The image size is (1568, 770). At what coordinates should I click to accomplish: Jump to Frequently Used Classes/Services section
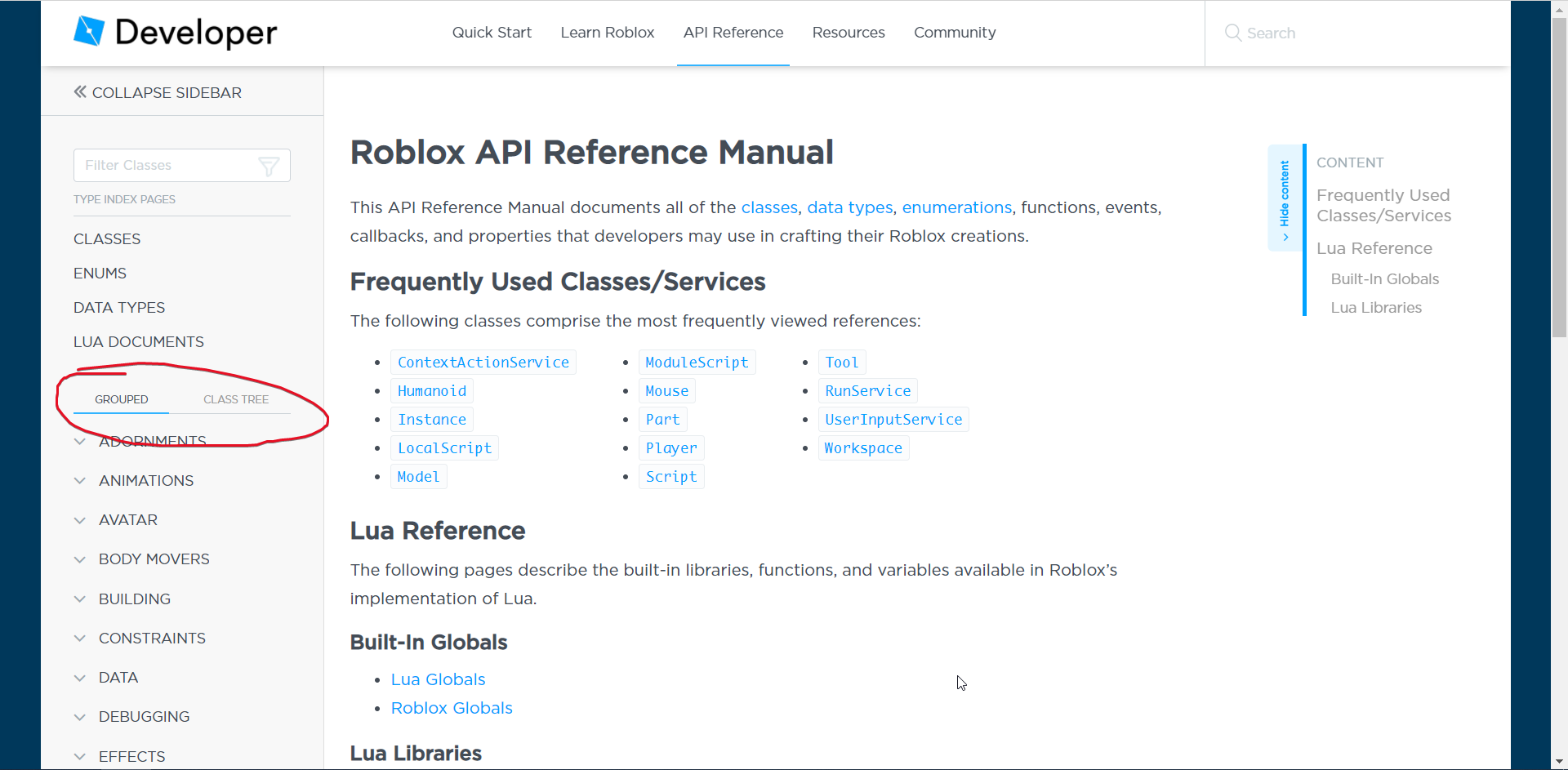pos(1383,206)
